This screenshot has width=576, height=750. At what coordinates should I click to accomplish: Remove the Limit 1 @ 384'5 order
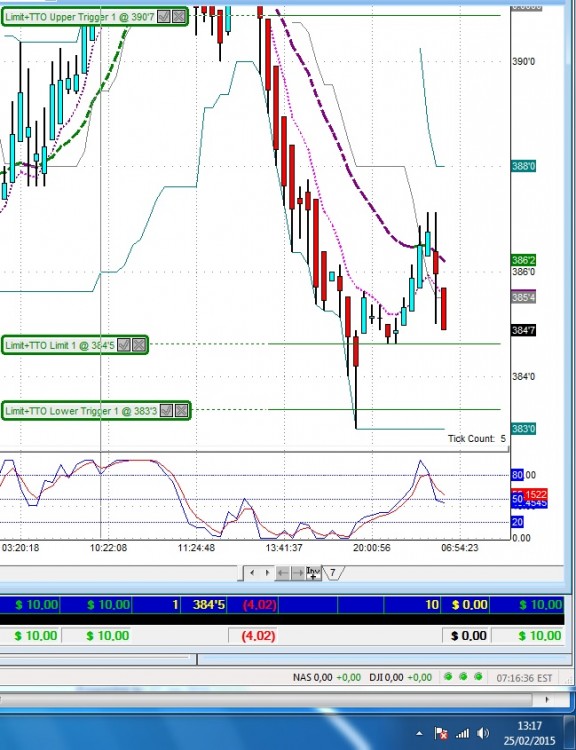[139, 345]
